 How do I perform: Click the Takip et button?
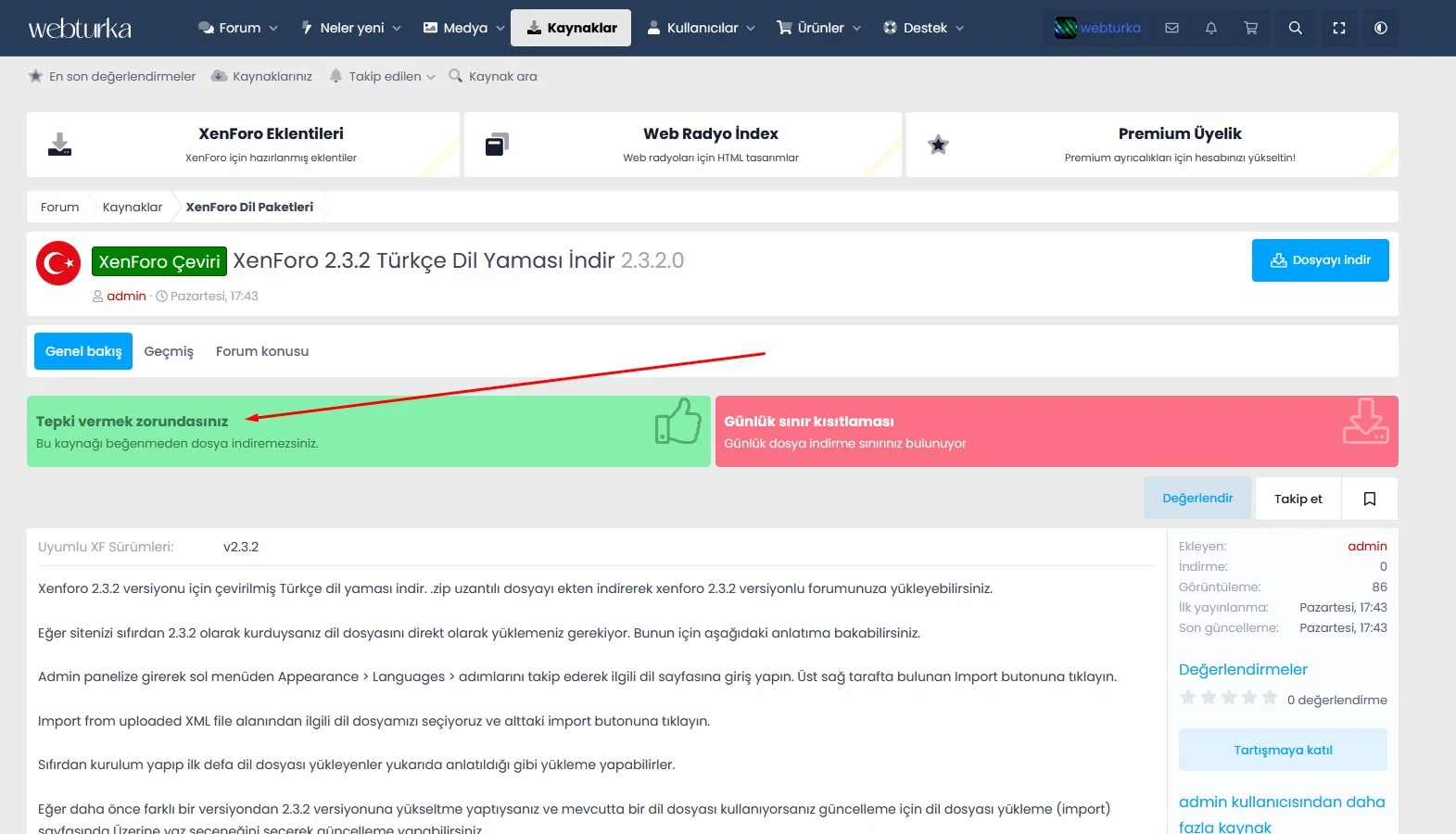click(1298, 499)
